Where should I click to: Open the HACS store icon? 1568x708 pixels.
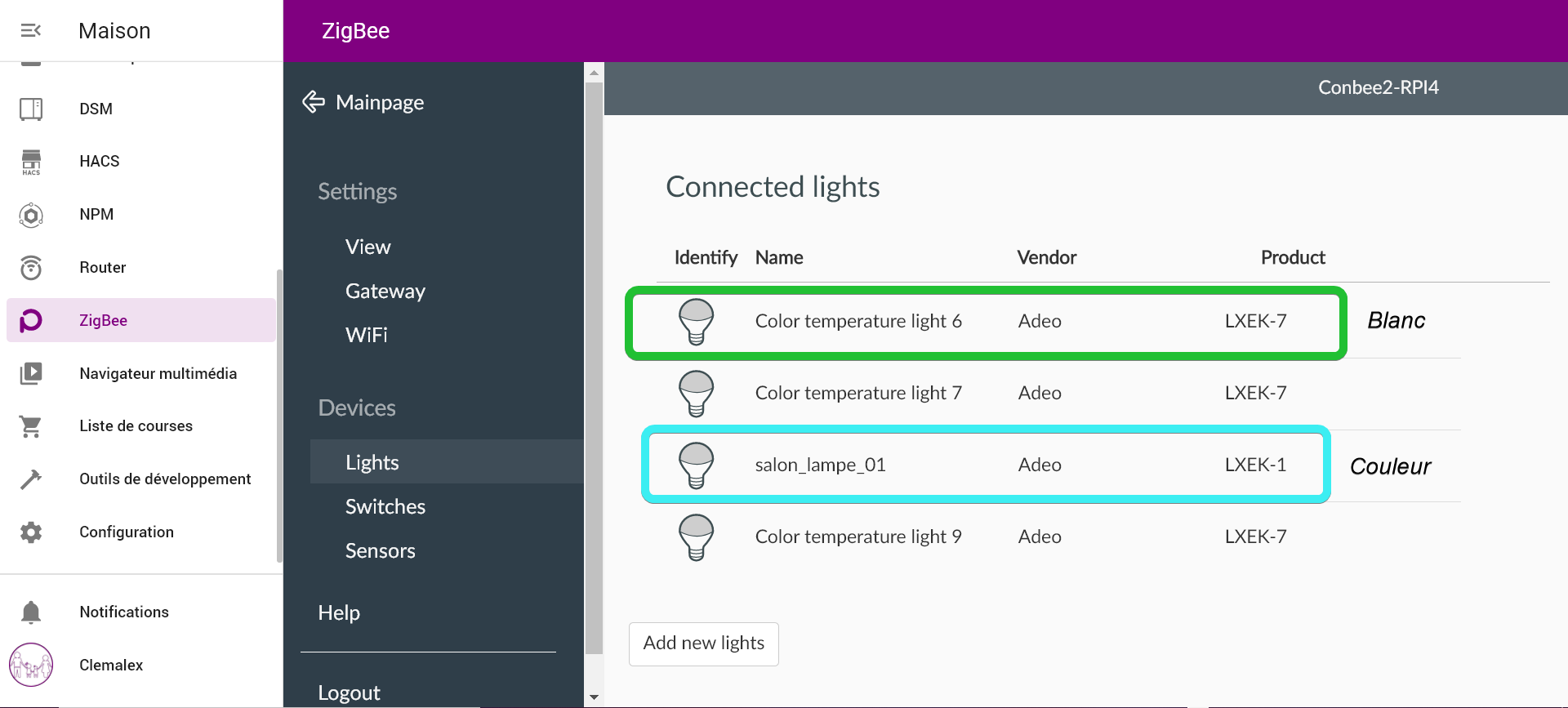(31, 162)
